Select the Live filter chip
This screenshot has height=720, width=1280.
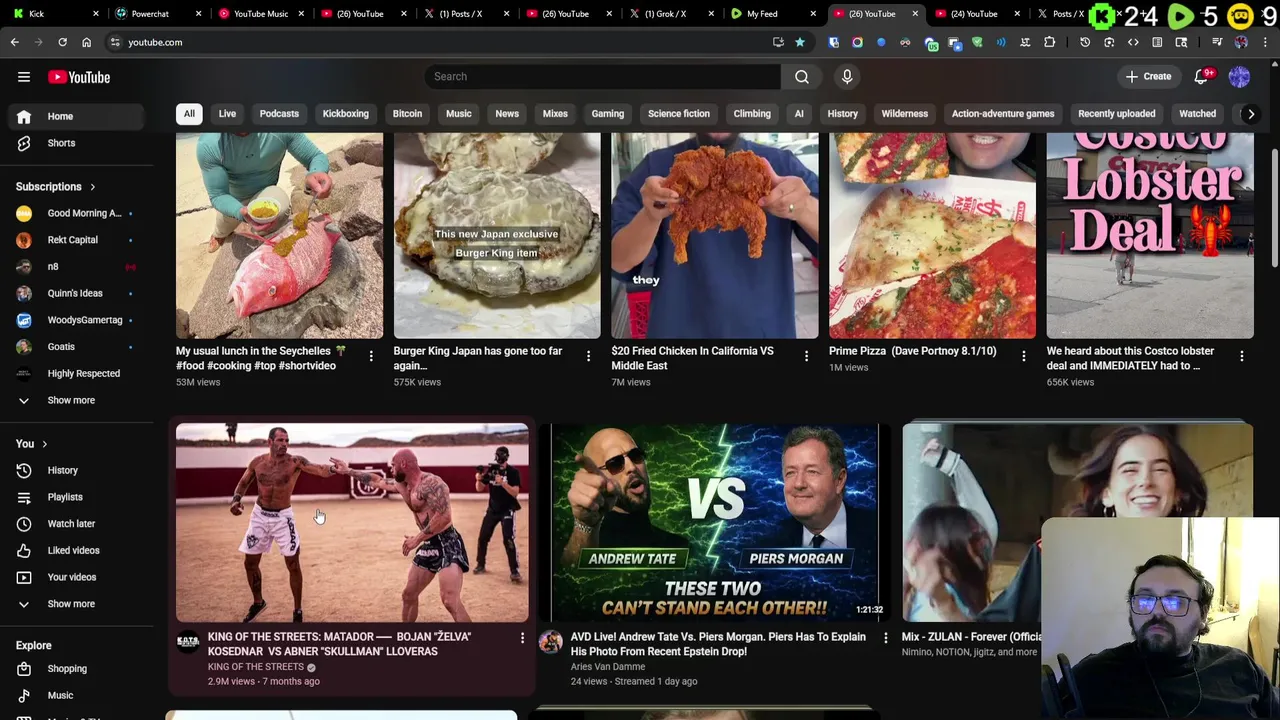point(227,114)
